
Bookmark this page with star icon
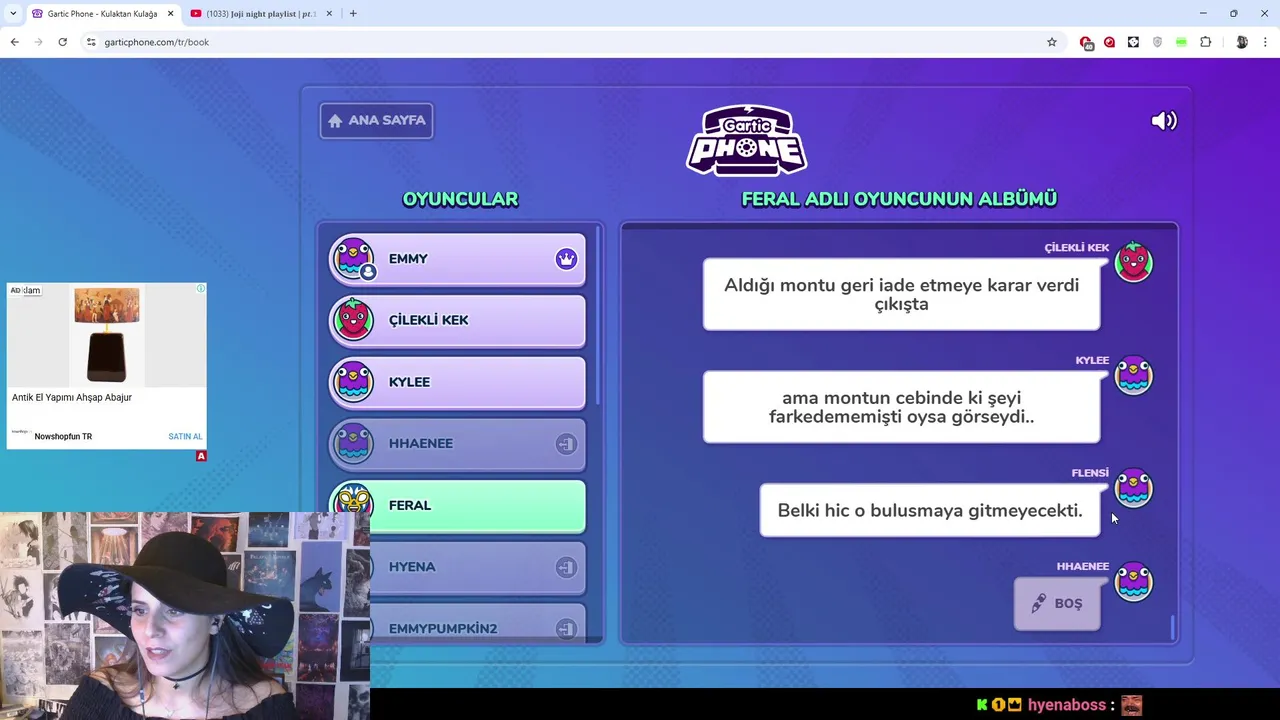point(1052,42)
